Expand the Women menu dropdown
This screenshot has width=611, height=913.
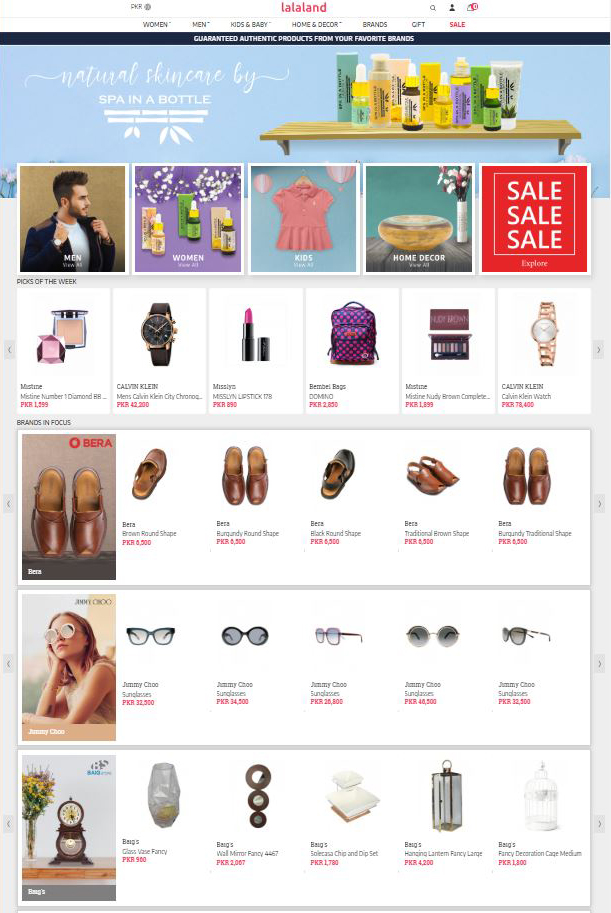[157, 24]
